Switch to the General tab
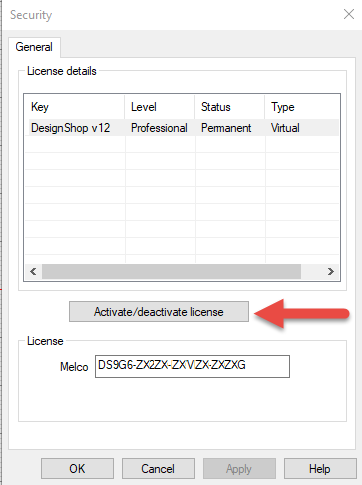This screenshot has height=485, width=362. pos(34,47)
